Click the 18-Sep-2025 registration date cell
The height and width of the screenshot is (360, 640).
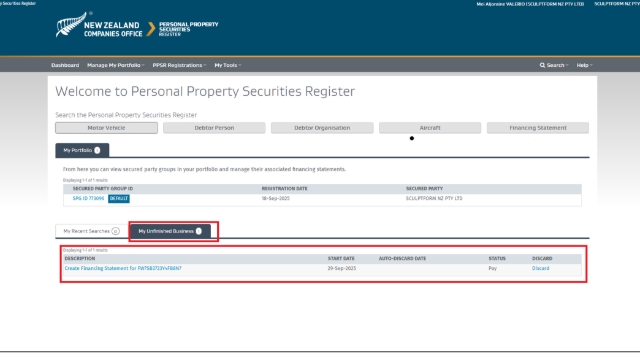tap(276, 198)
